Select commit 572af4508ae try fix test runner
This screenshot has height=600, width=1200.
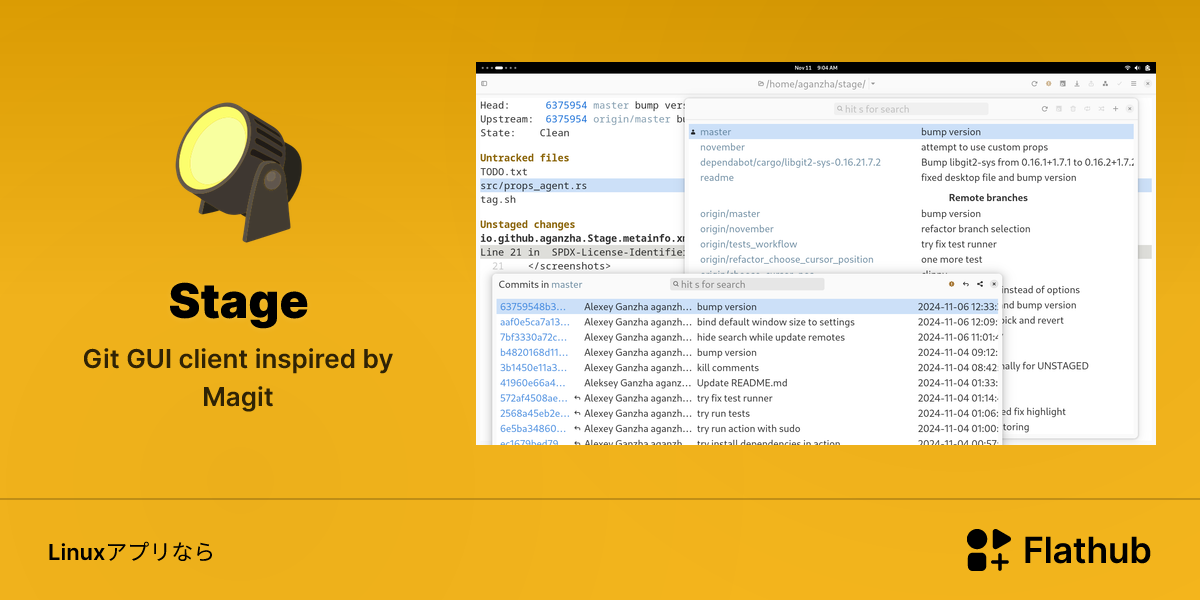pyautogui.click(x=747, y=398)
